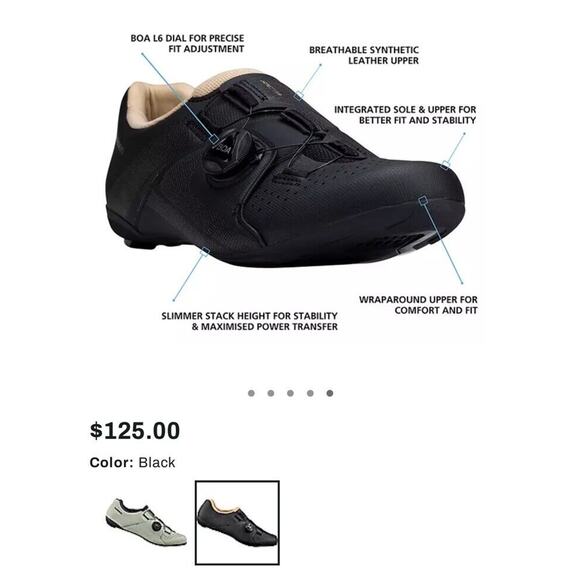Click the integrated sole hotspot marker on toe
Screen dimensions: 580x580
coord(445,165)
